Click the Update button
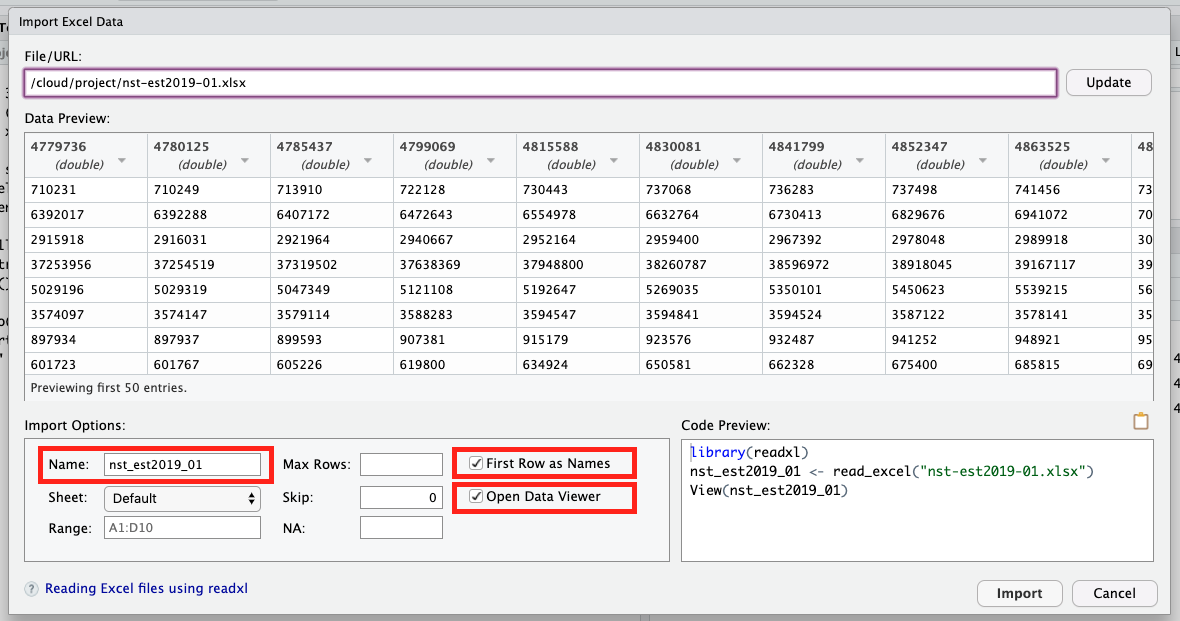 tap(1108, 82)
